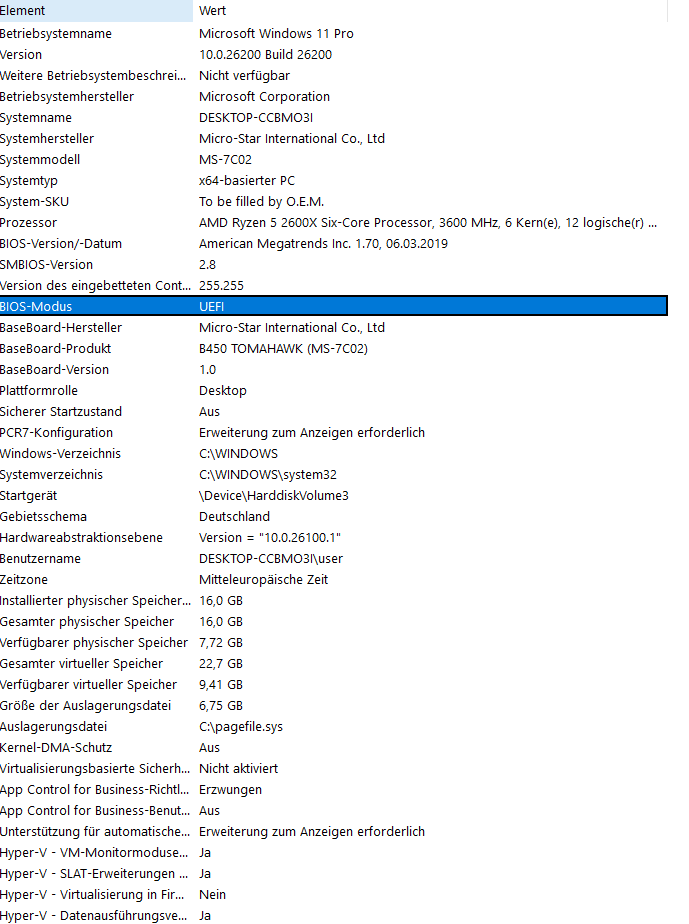This screenshot has width=689, height=924.
Task: Select the Hardwareabstraktionsebene row
Action: pyautogui.click(x=334, y=538)
